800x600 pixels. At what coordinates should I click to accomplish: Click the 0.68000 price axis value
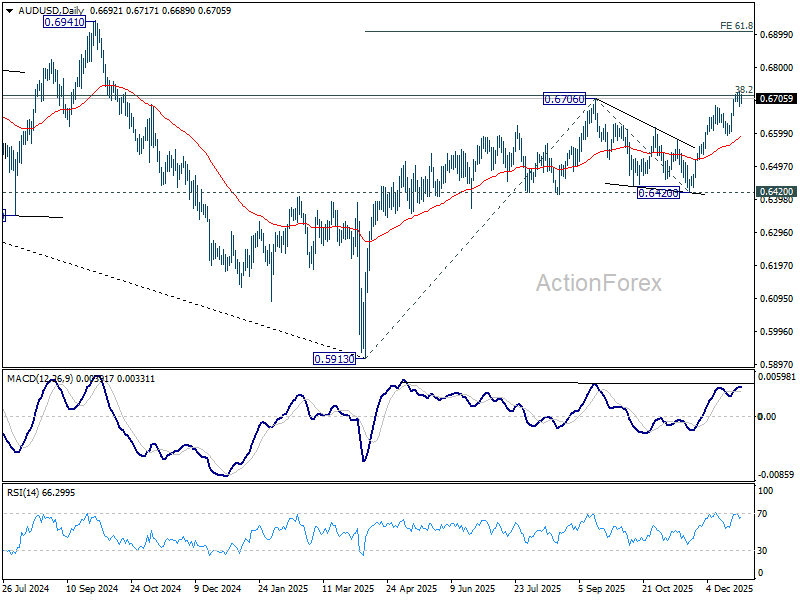pyautogui.click(x=777, y=68)
